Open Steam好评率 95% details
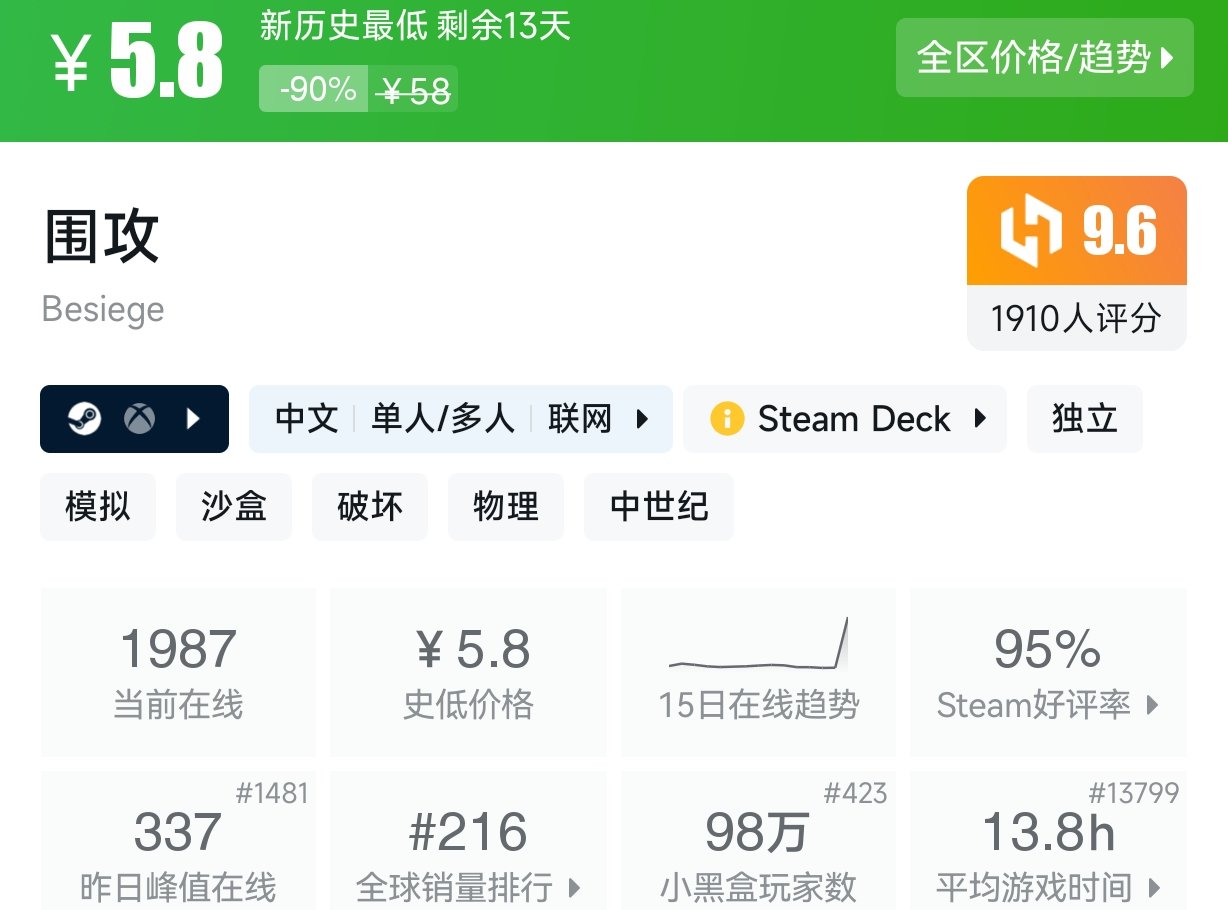Viewport: 1228px width, 910px height. click(x=1047, y=672)
